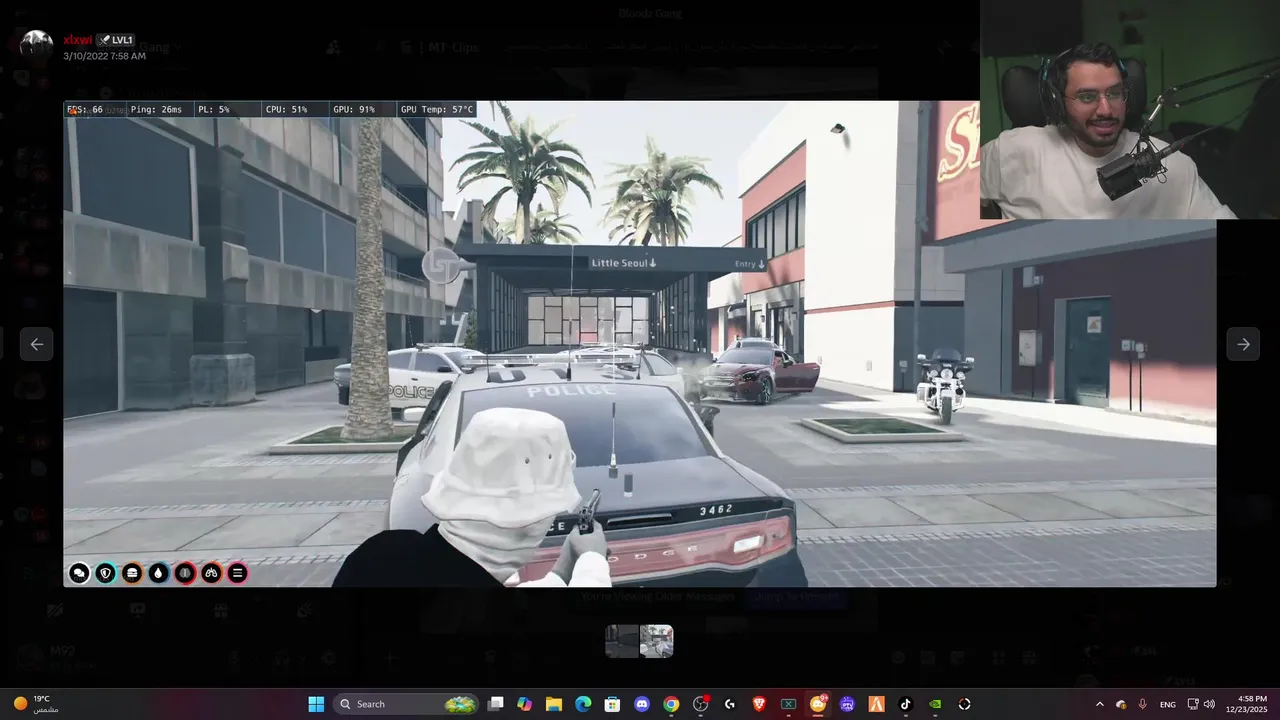Open Microsoft Store from the taskbar
This screenshot has height=720, width=1280.
click(612, 704)
